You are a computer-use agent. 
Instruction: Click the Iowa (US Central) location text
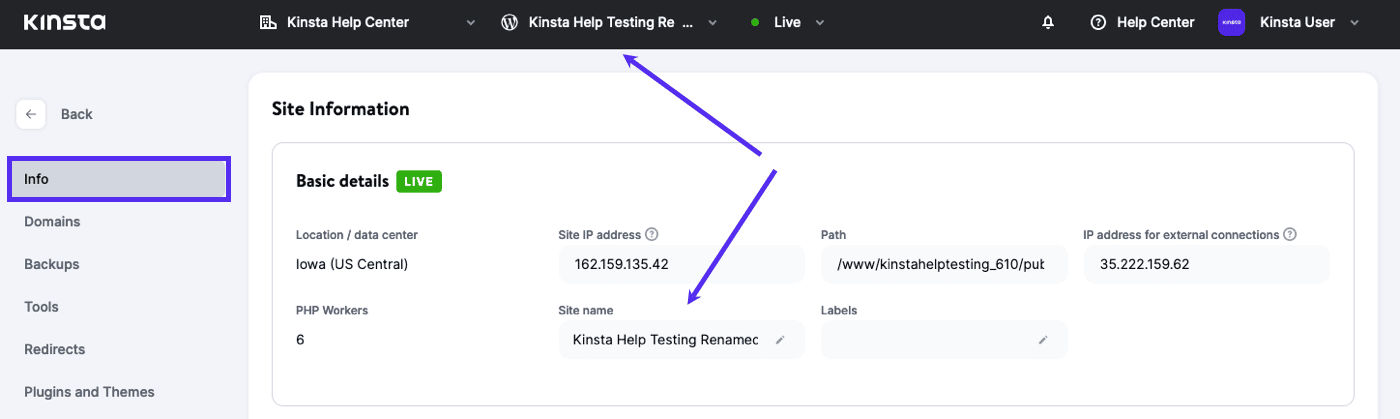tap(352, 264)
